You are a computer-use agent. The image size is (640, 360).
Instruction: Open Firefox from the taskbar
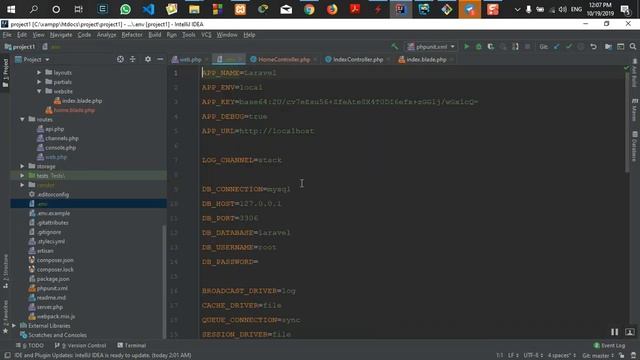[x=332, y=9]
